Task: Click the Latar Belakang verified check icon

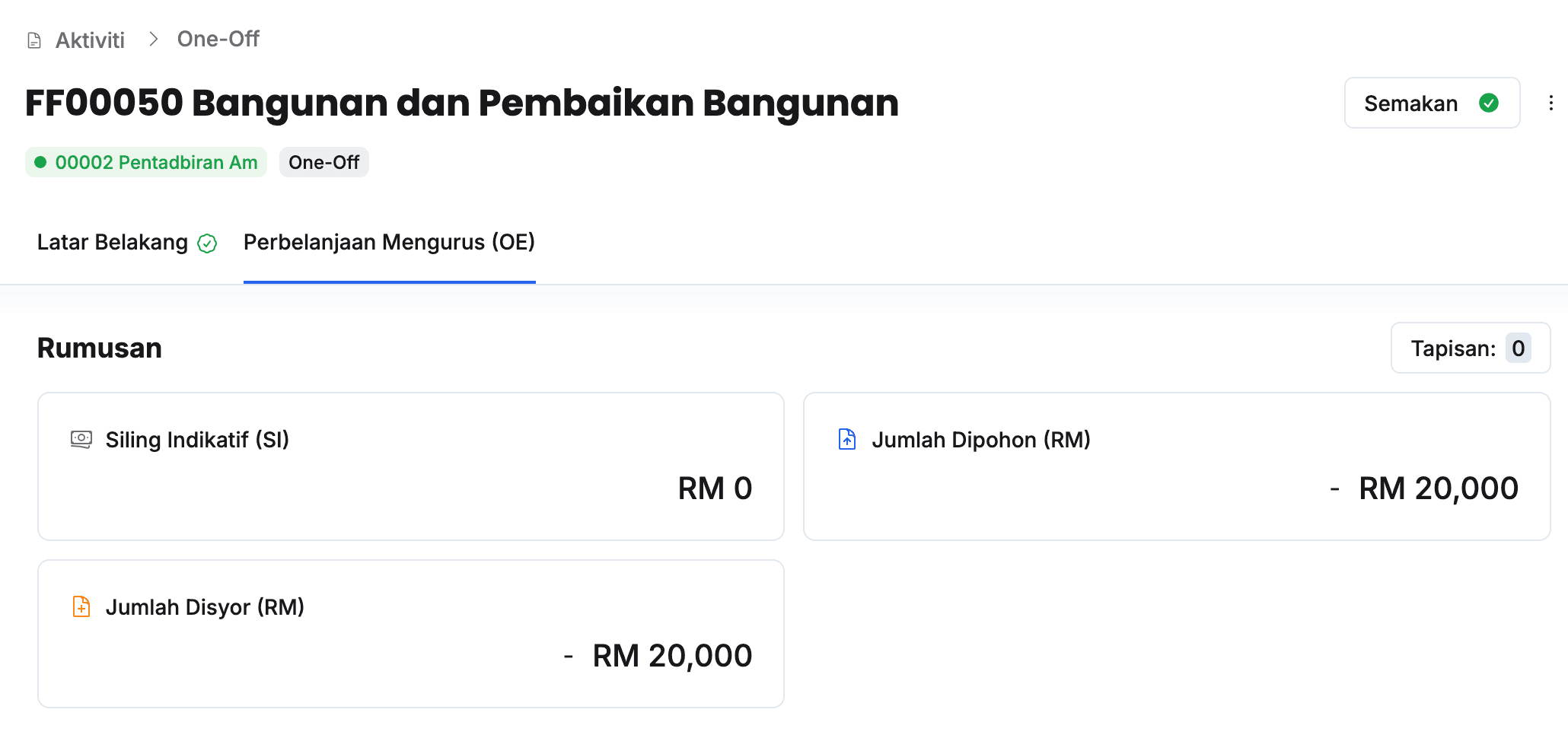Action: [207, 243]
